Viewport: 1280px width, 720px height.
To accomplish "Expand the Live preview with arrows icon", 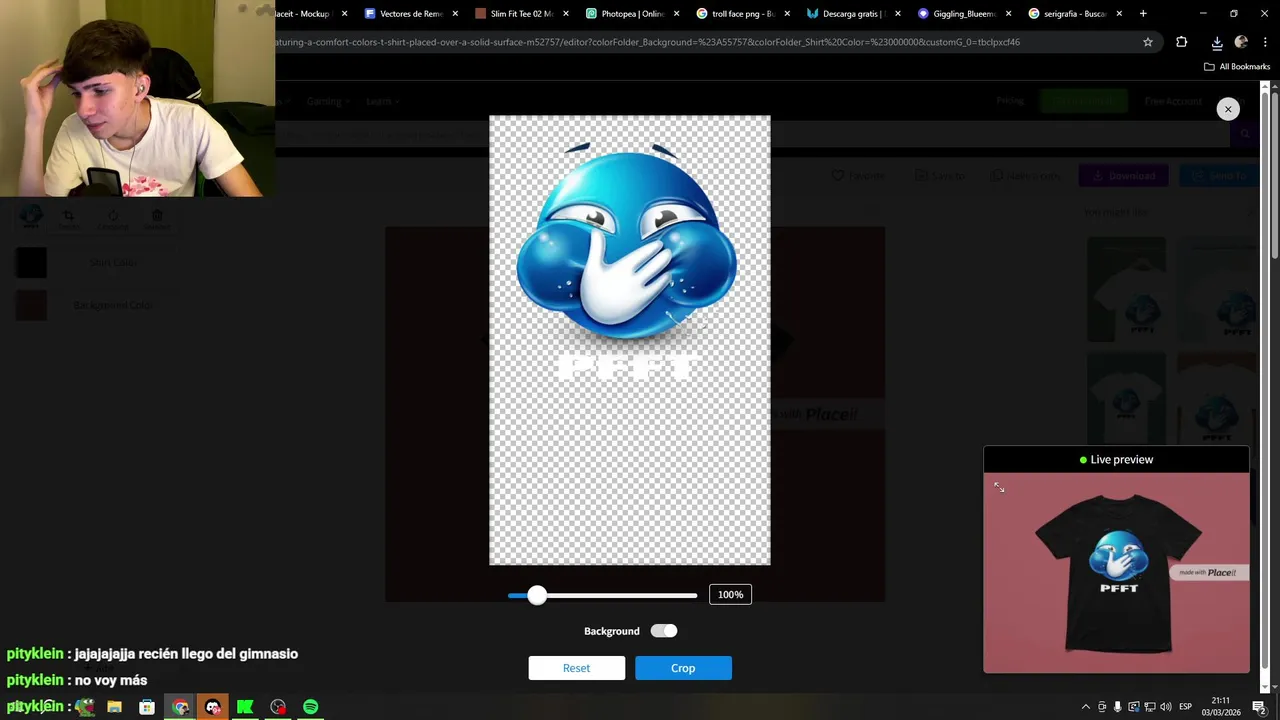I will (999, 487).
